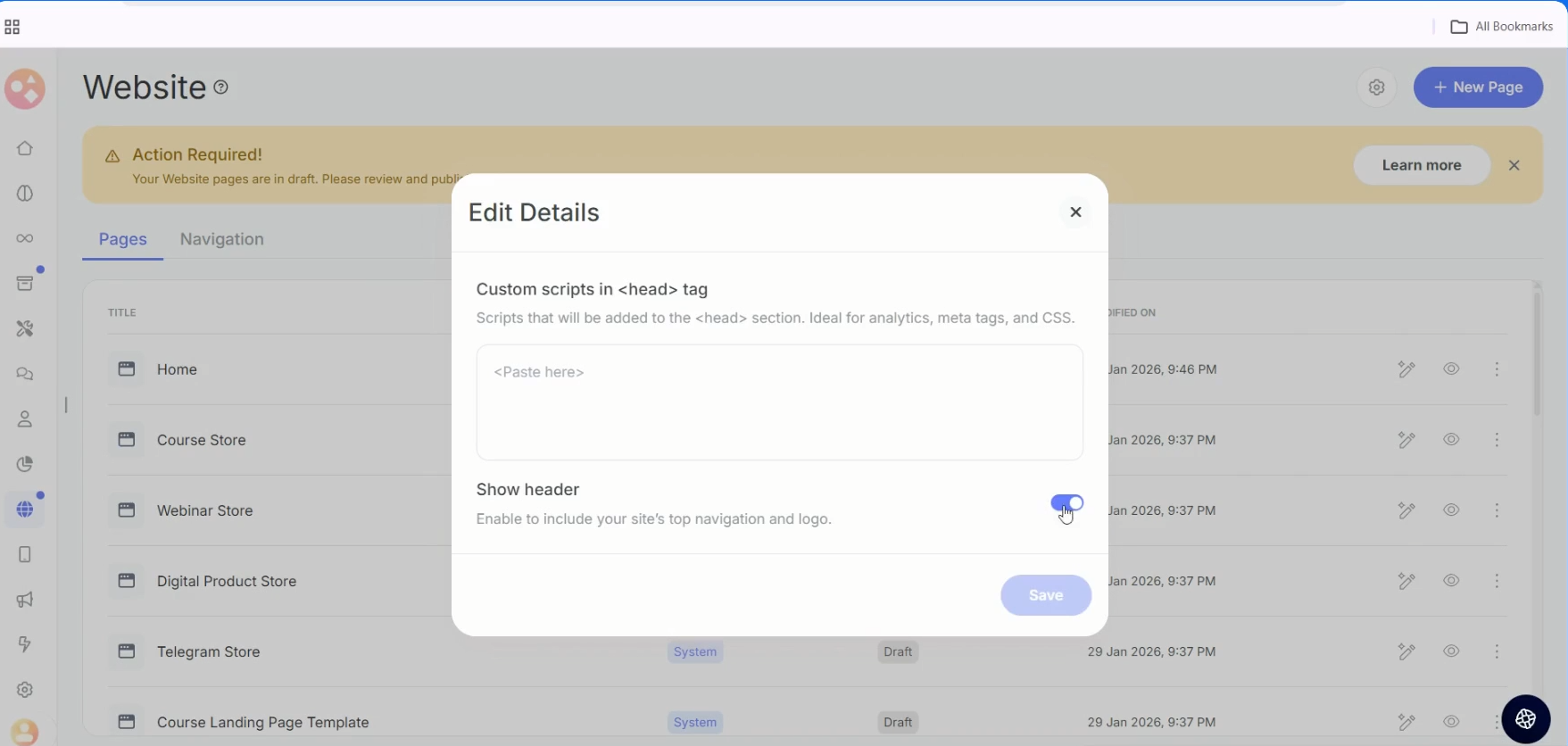This screenshot has height=746, width=1568.
Task: Click the lightning bolt automation sidebar icon
Action: pyautogui.click(x=25, y=644)
